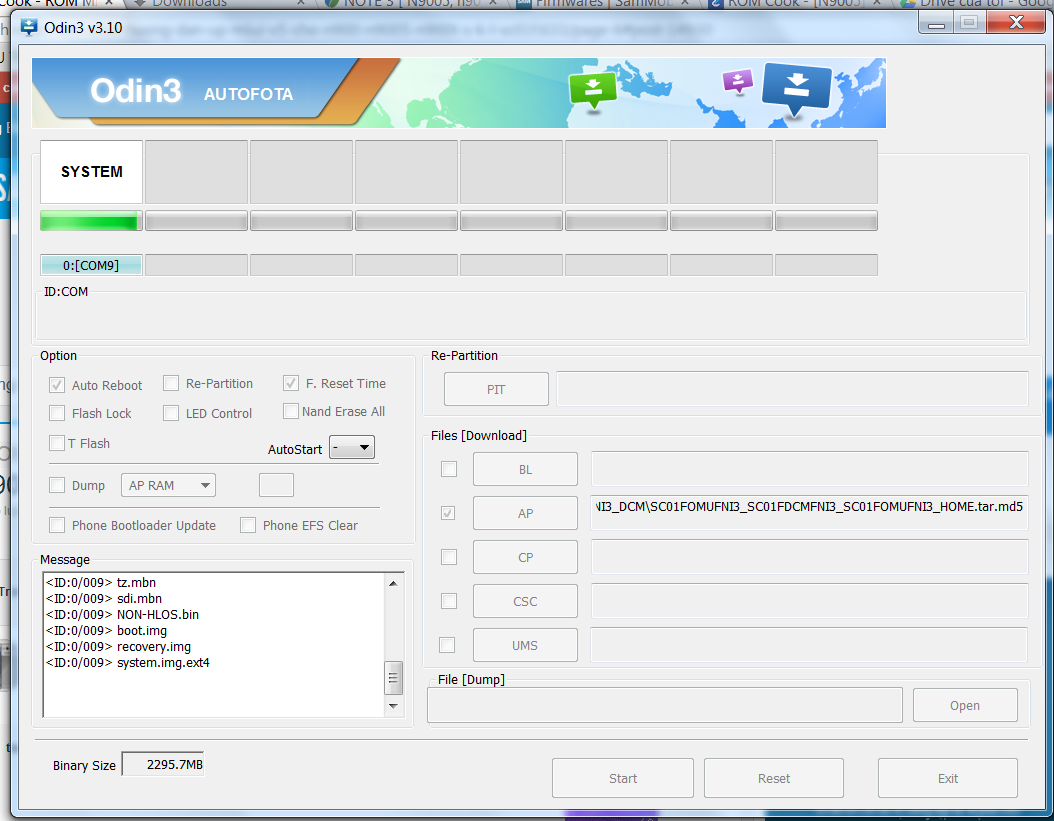The height and width of the screenshot is (821, 1054).
Task: Click the Message log scrollbar thumb
Action: pos(393,678)
